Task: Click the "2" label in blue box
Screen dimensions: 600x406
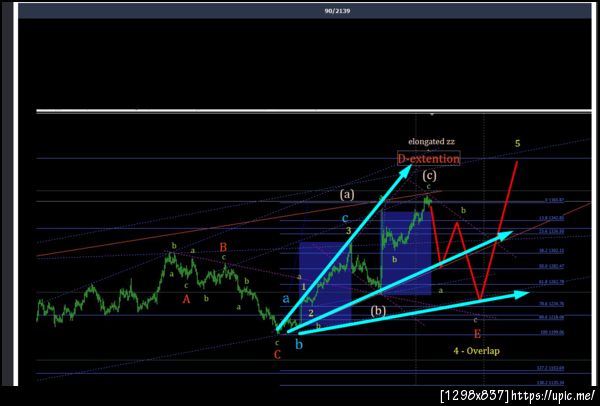Action: coord(311,313)
